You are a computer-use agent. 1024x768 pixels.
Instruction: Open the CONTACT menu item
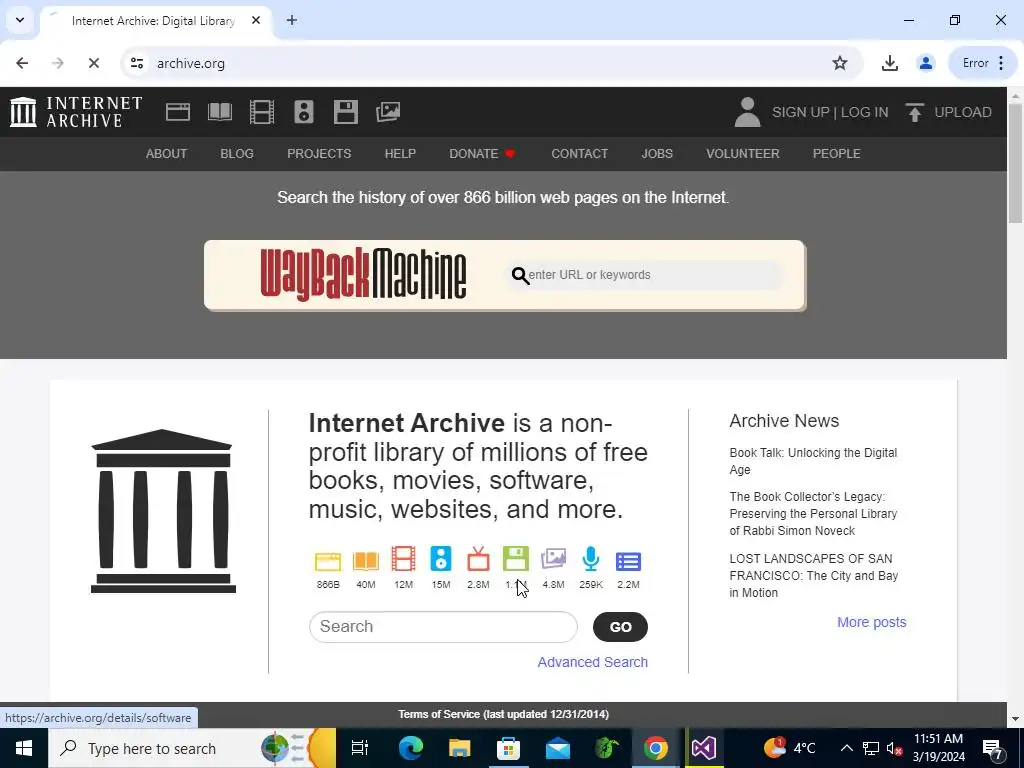(x=579, y=153)
